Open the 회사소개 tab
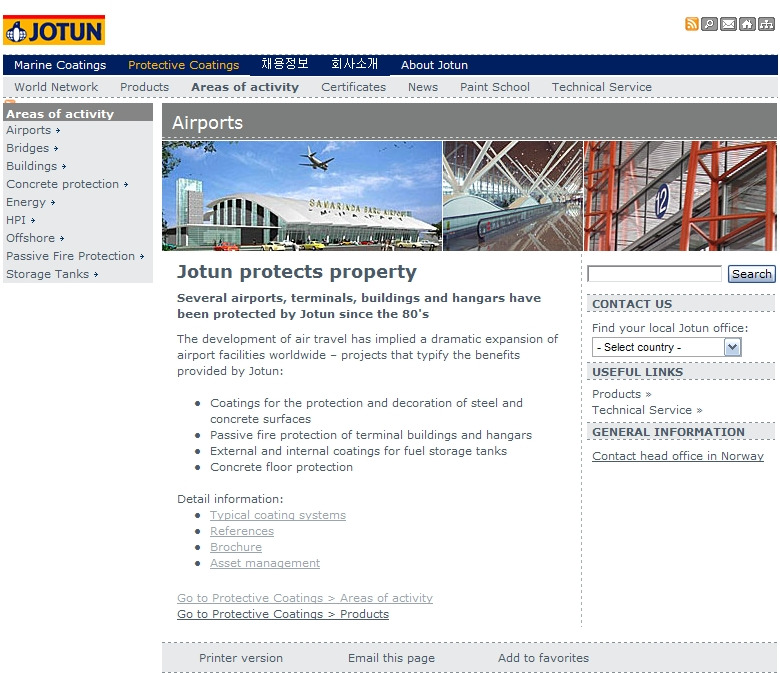The height and width of the screenshot is (673, 780). (x=355, y=64)
